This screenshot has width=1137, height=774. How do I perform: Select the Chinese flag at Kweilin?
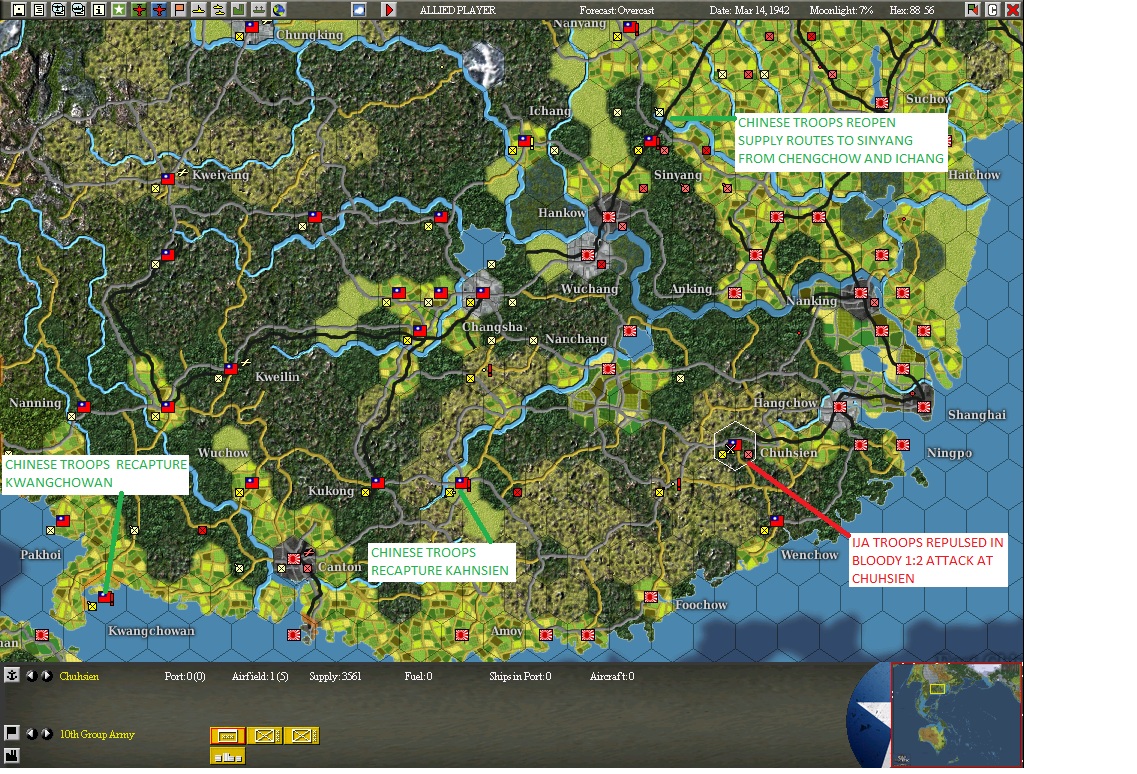click(x=231, y=369)
